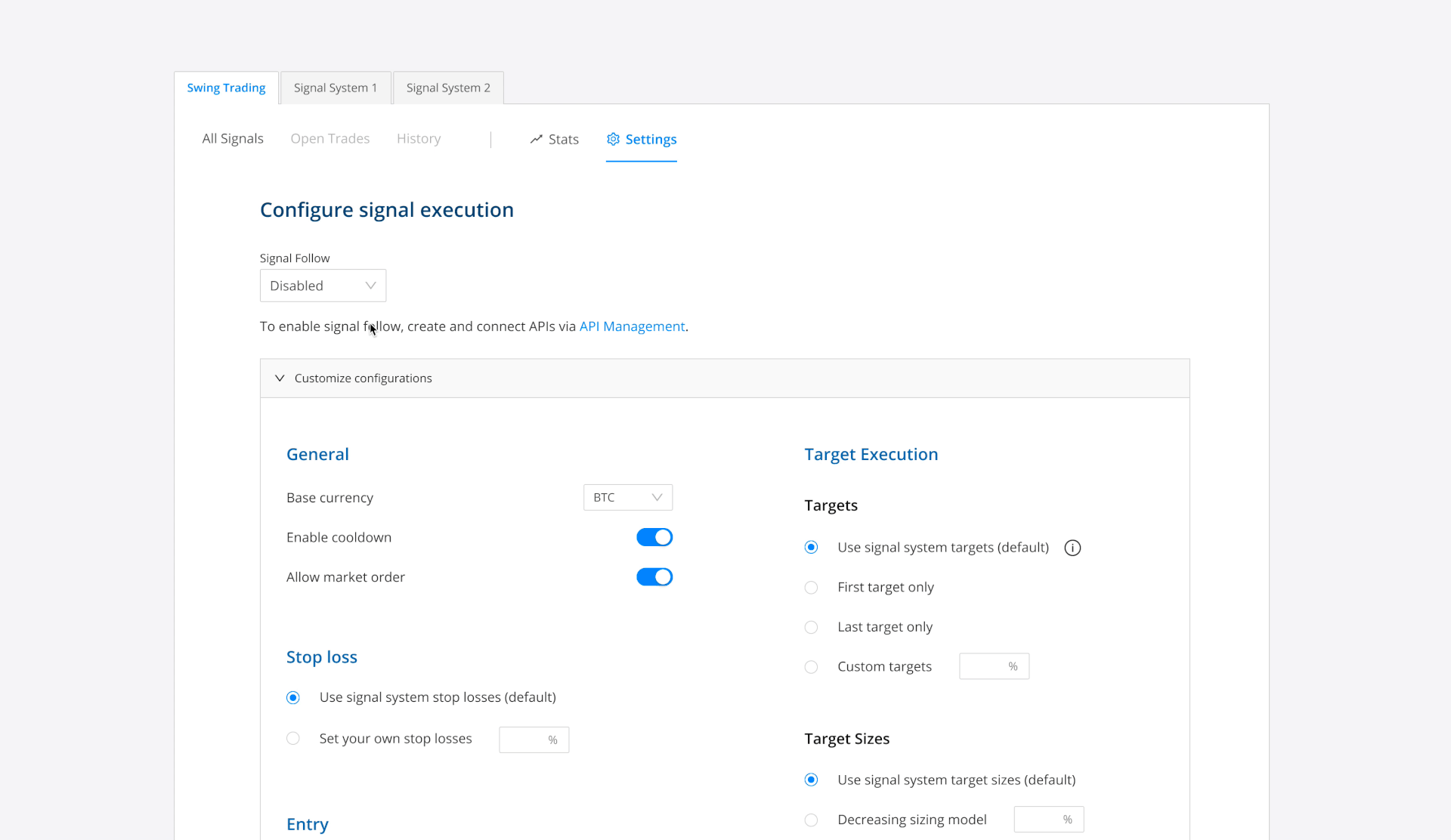This screenshot has width=1451, height=840.
Task: Toggle the Allow market order switch
Action: coord(654,577)
